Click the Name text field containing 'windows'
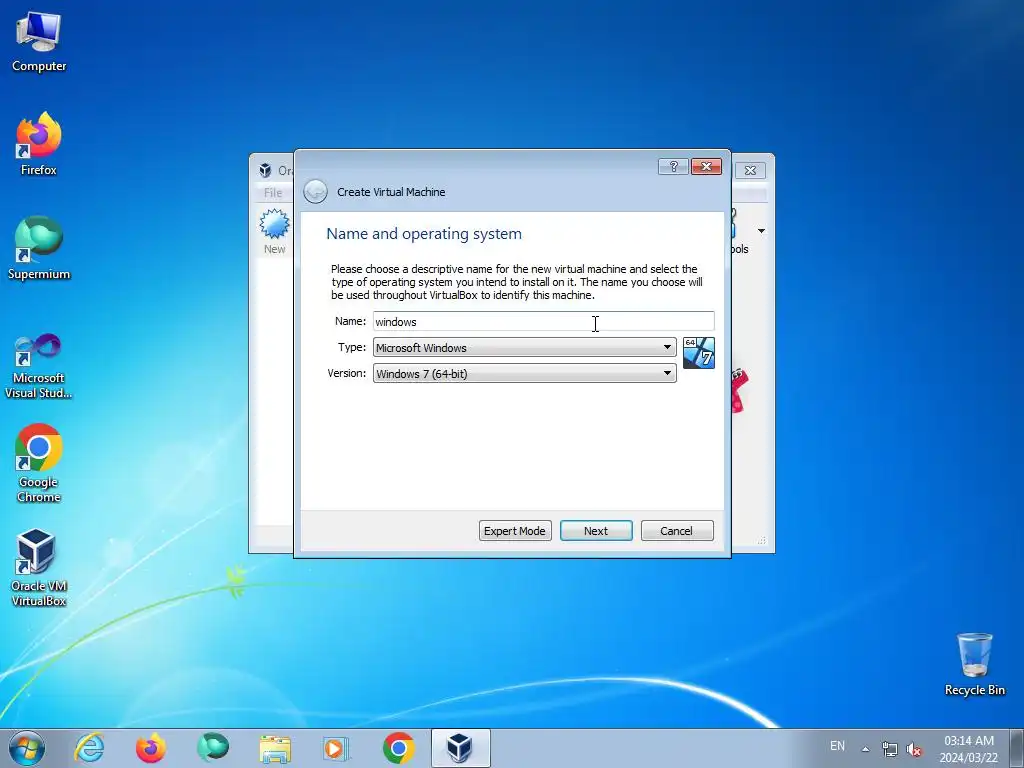Viewport: 1024px width, 768px height. click(543, 321)
